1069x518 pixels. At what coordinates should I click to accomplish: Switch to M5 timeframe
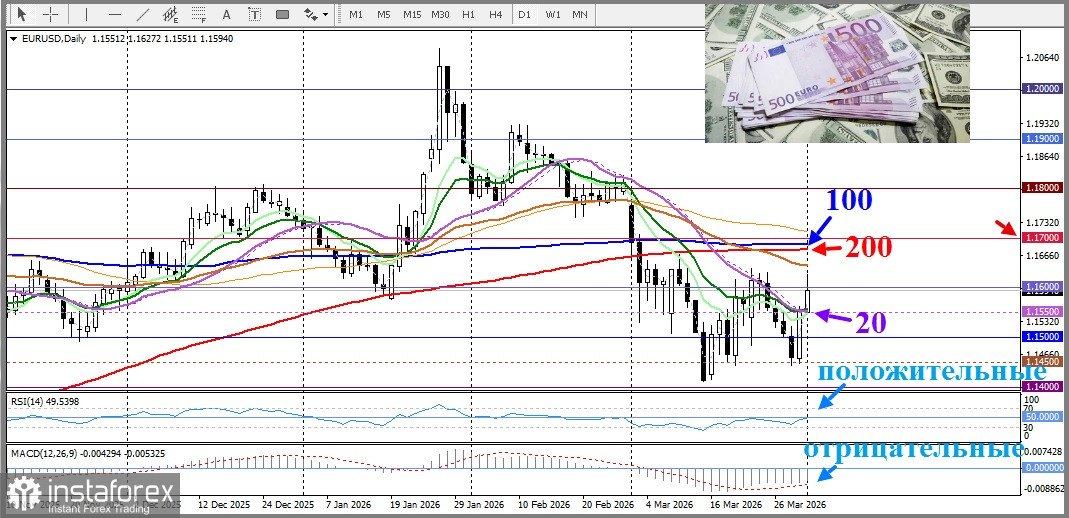[x=384, y=14]
